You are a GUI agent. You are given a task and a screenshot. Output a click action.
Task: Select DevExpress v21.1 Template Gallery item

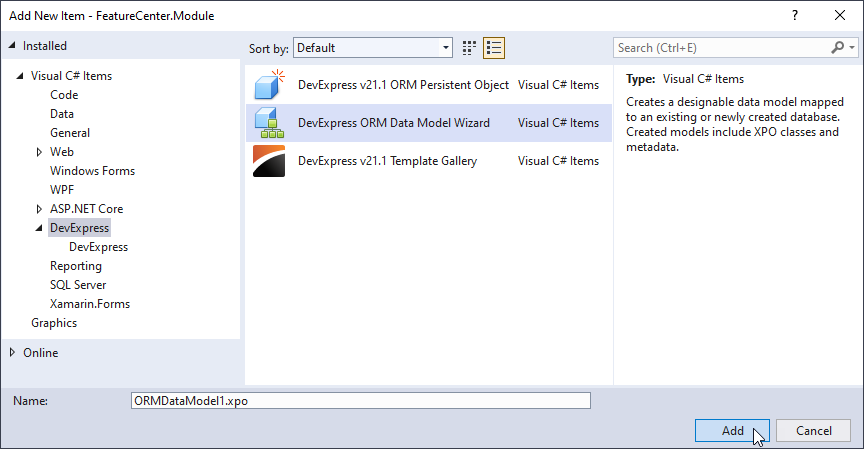429,161
